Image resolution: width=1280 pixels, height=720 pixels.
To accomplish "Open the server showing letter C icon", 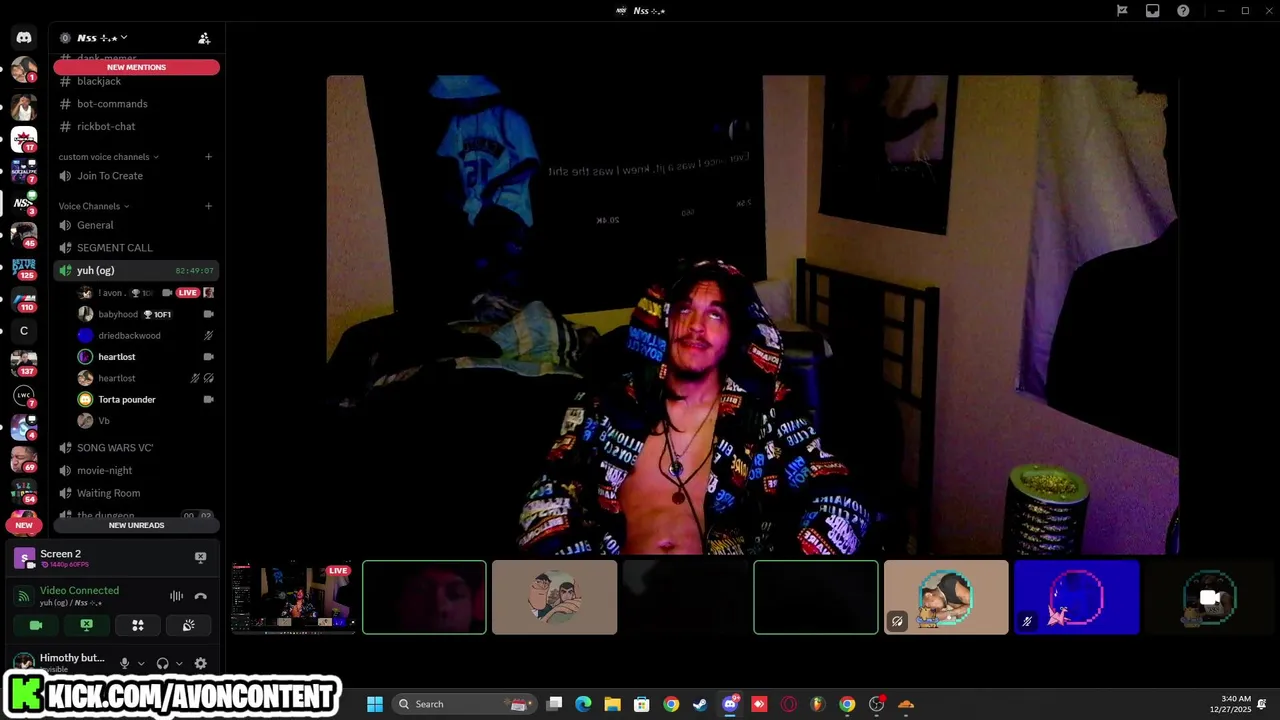I will (x=24, y=331).
